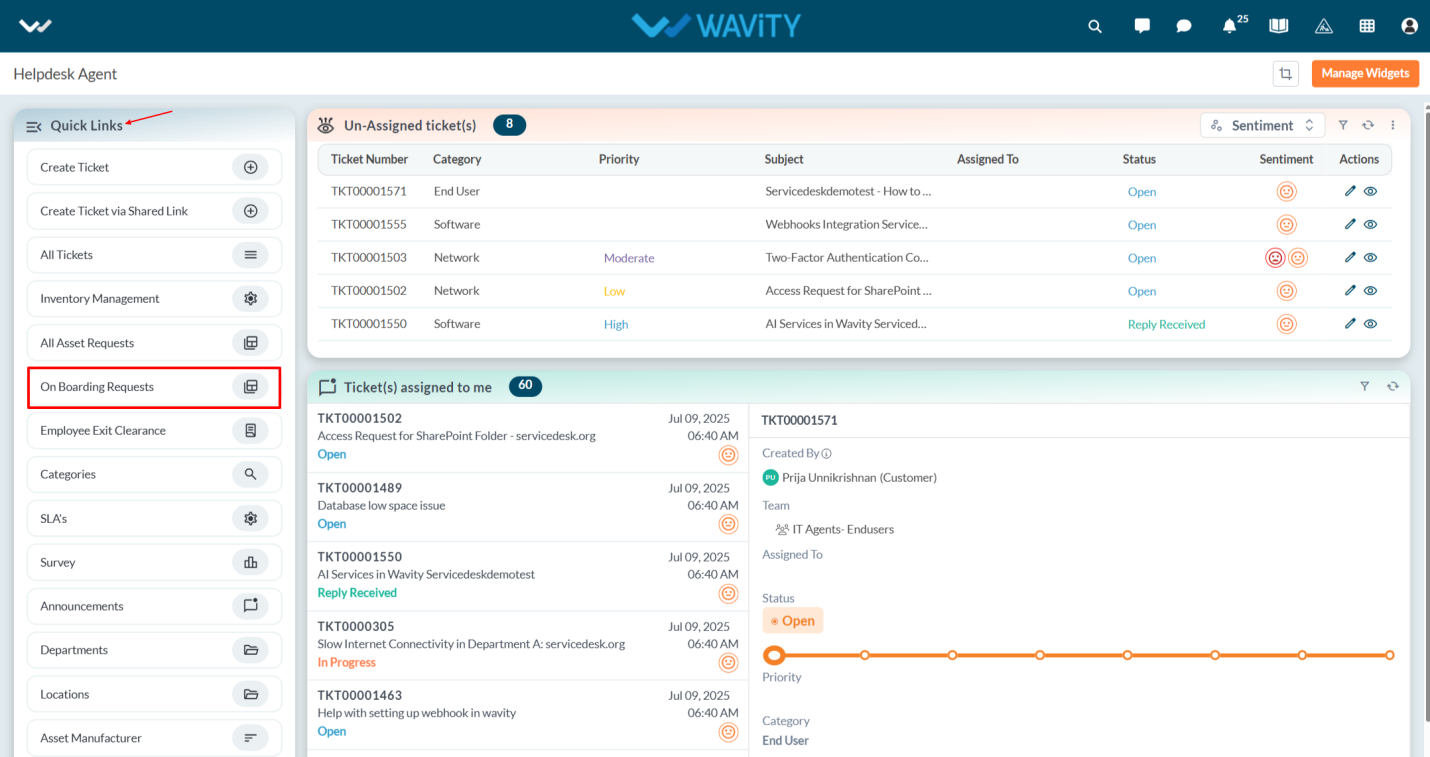
Task: Click red sad sentiment face on TKT00001503
Action: pos(1275,258)
